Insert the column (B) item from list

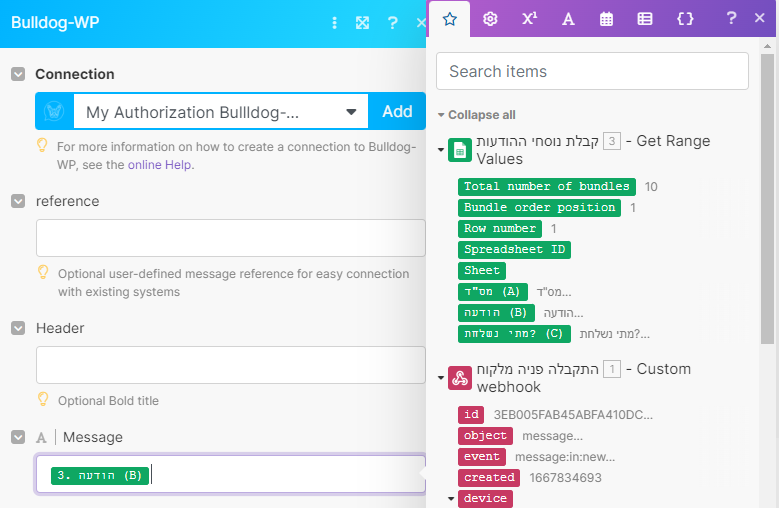point(496,313)
